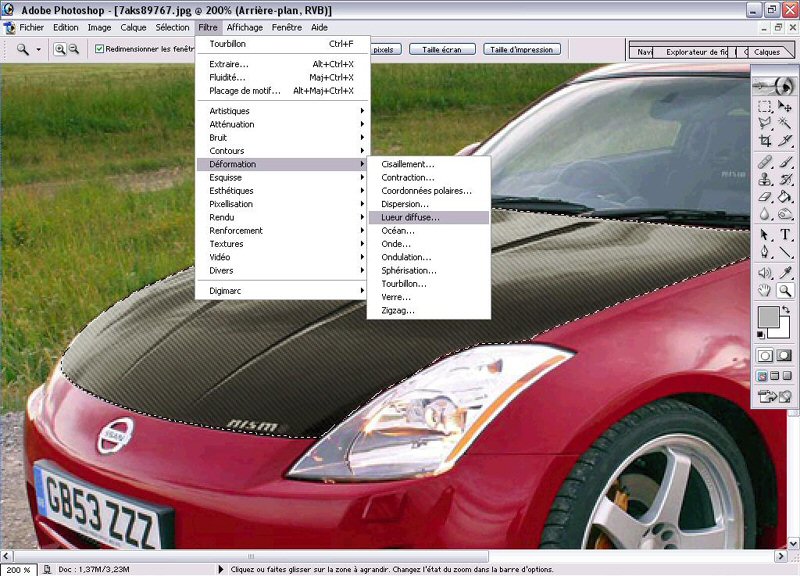This screenshot has width=800, height=576.
Task: Click the partly hidden pixels button
Action: (x=385, y=49)
